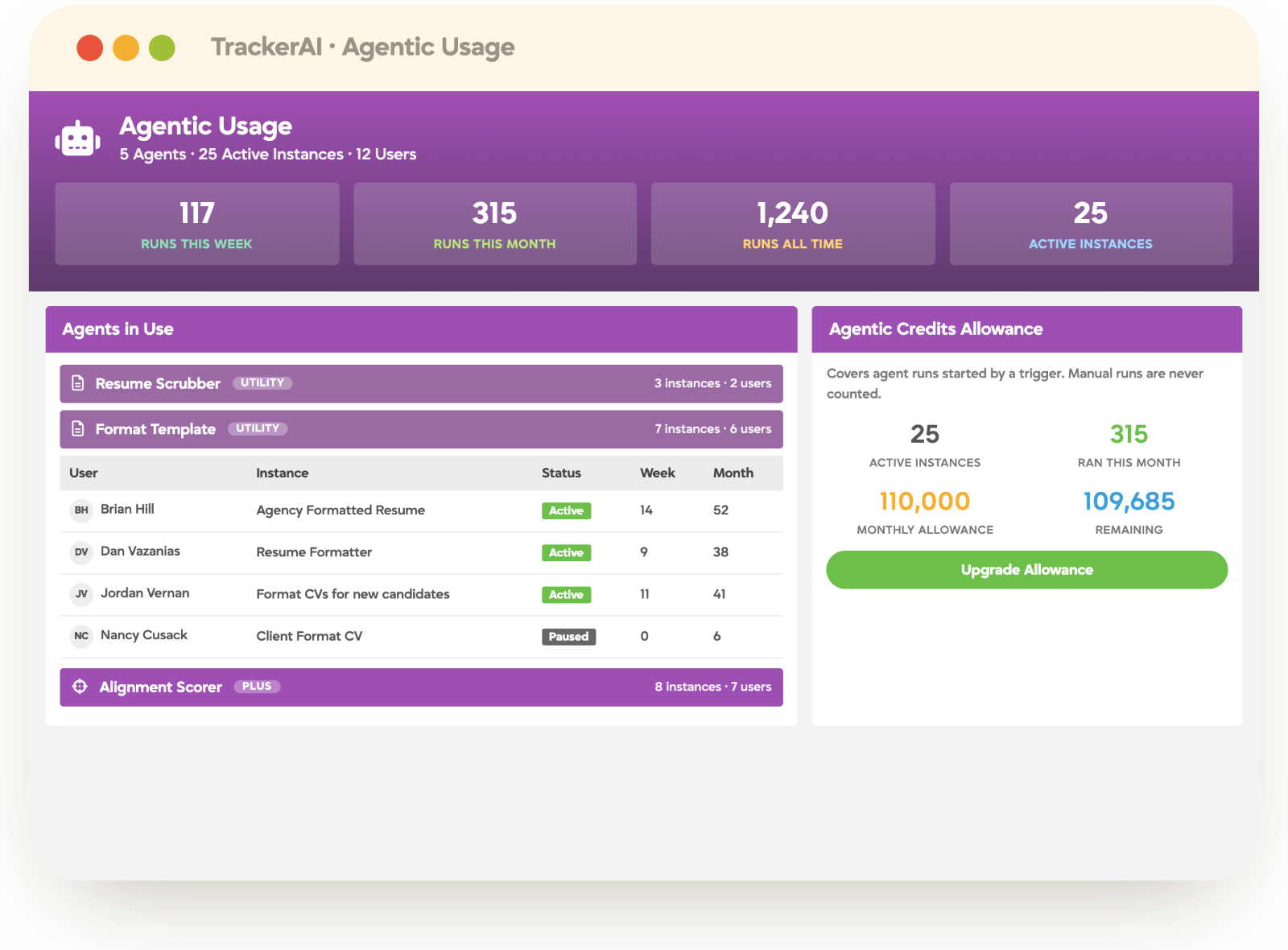Open the Client Format CV instance
Image resolution: width=1288 pixels, height=950 pixels.
(309, 636)
